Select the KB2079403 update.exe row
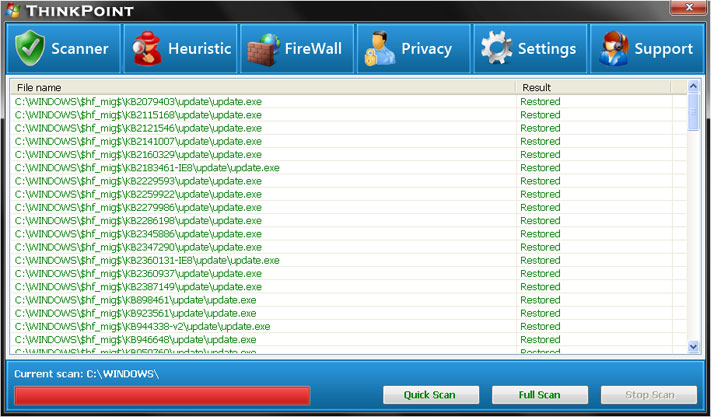Image resolution: width=711 pixels, height=417 pixels. (138, 102)
